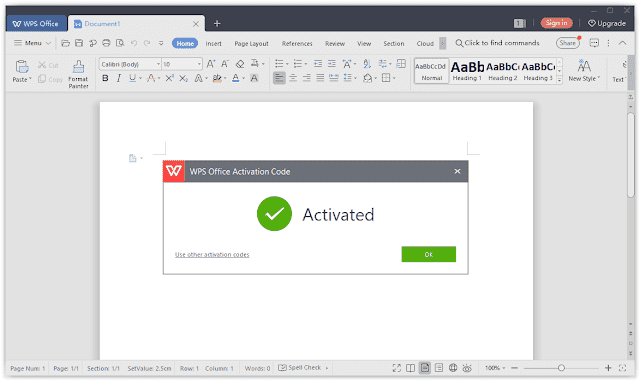This screenshot has height=381, width=640.
Task: Clear formatting with the eraser icon
Action: [240, 64]
